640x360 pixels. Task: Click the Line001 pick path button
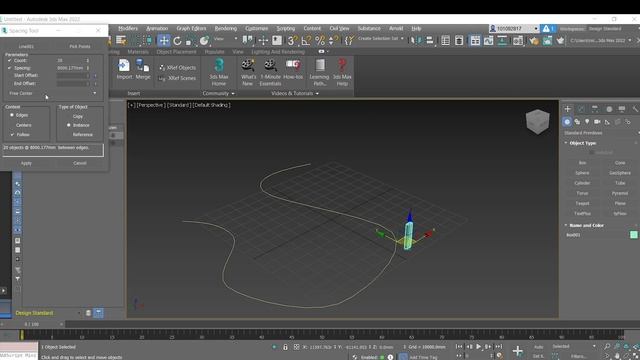coord(26,47)
